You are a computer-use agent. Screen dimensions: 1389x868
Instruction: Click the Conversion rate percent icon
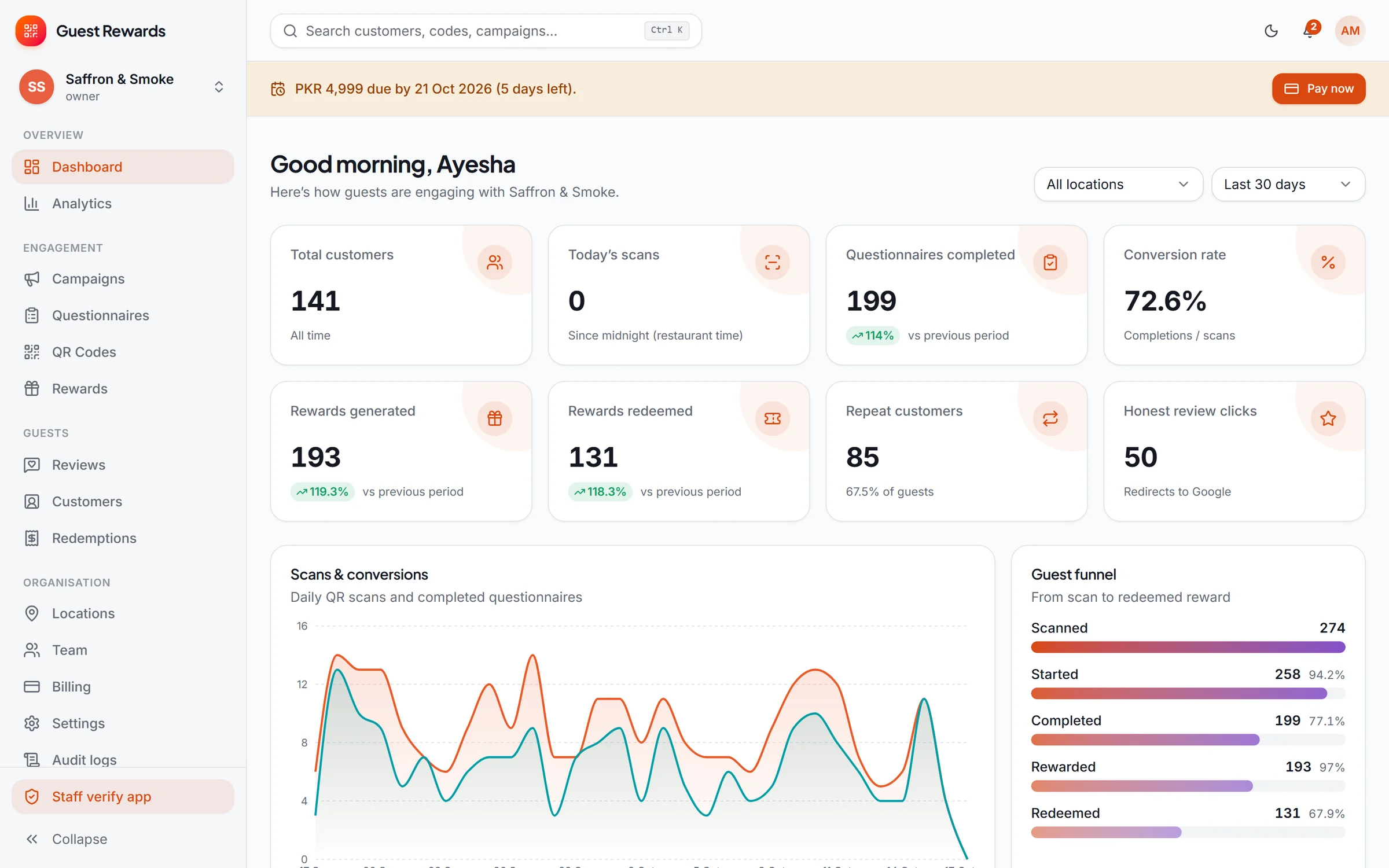1328,263
